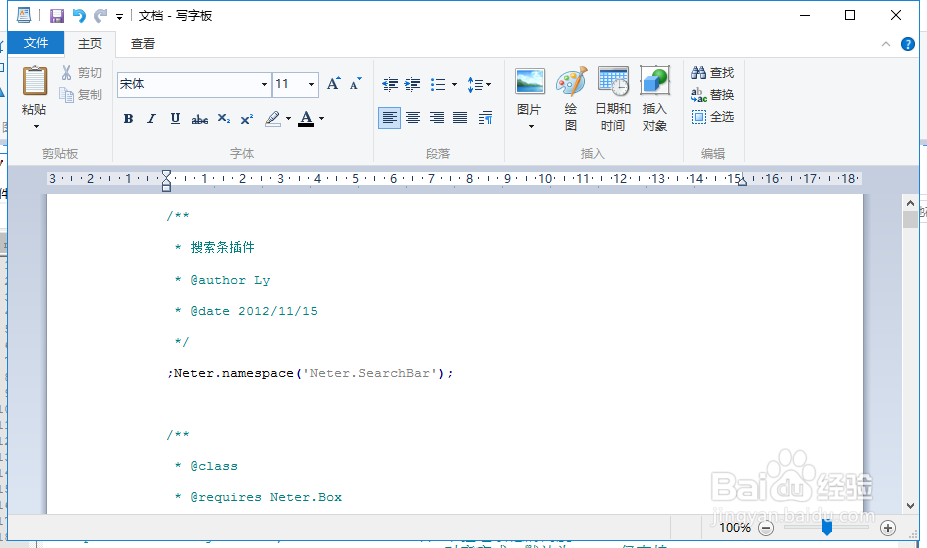
Task: Justify the paragraph text
Action: [460, 118]
